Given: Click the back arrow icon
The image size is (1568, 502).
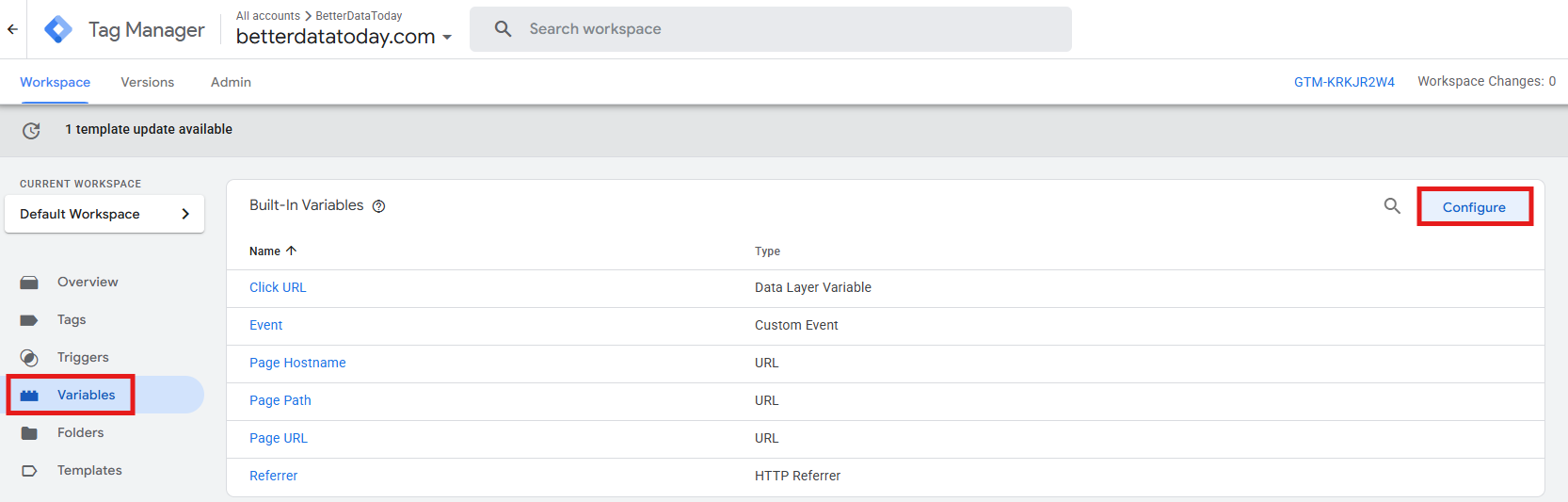Looking at the screenshot, I should click(12, 29).
